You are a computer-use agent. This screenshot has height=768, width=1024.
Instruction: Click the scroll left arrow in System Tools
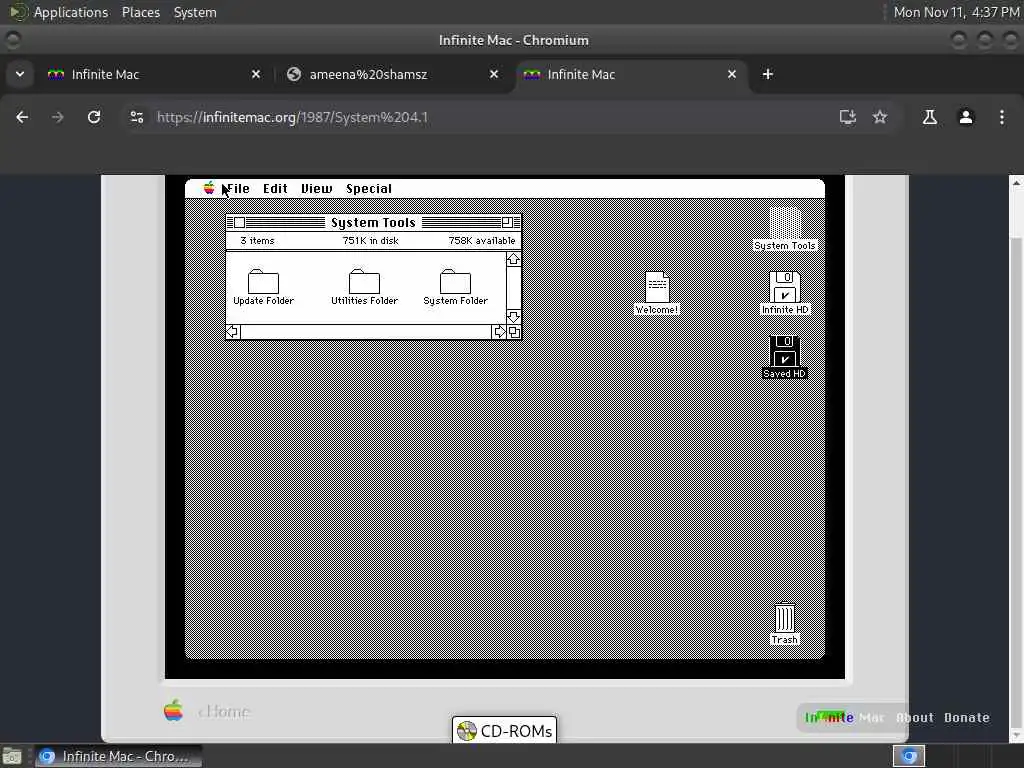click(232, 332)
